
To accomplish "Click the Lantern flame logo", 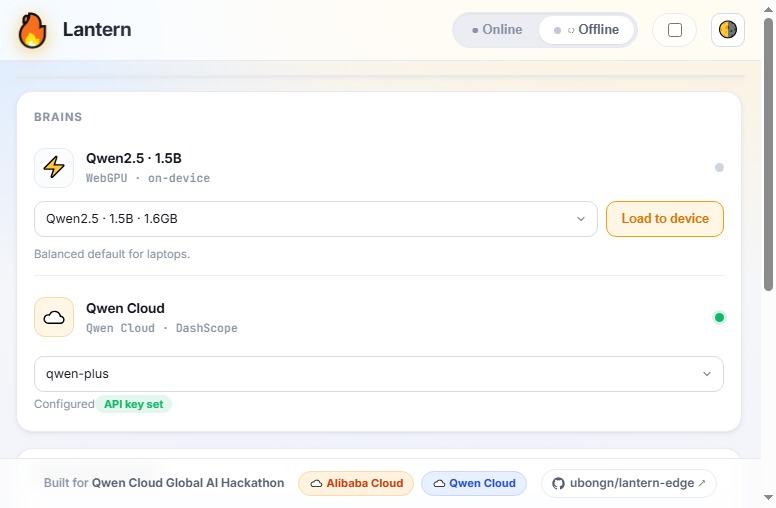I will tap(33, 30).
